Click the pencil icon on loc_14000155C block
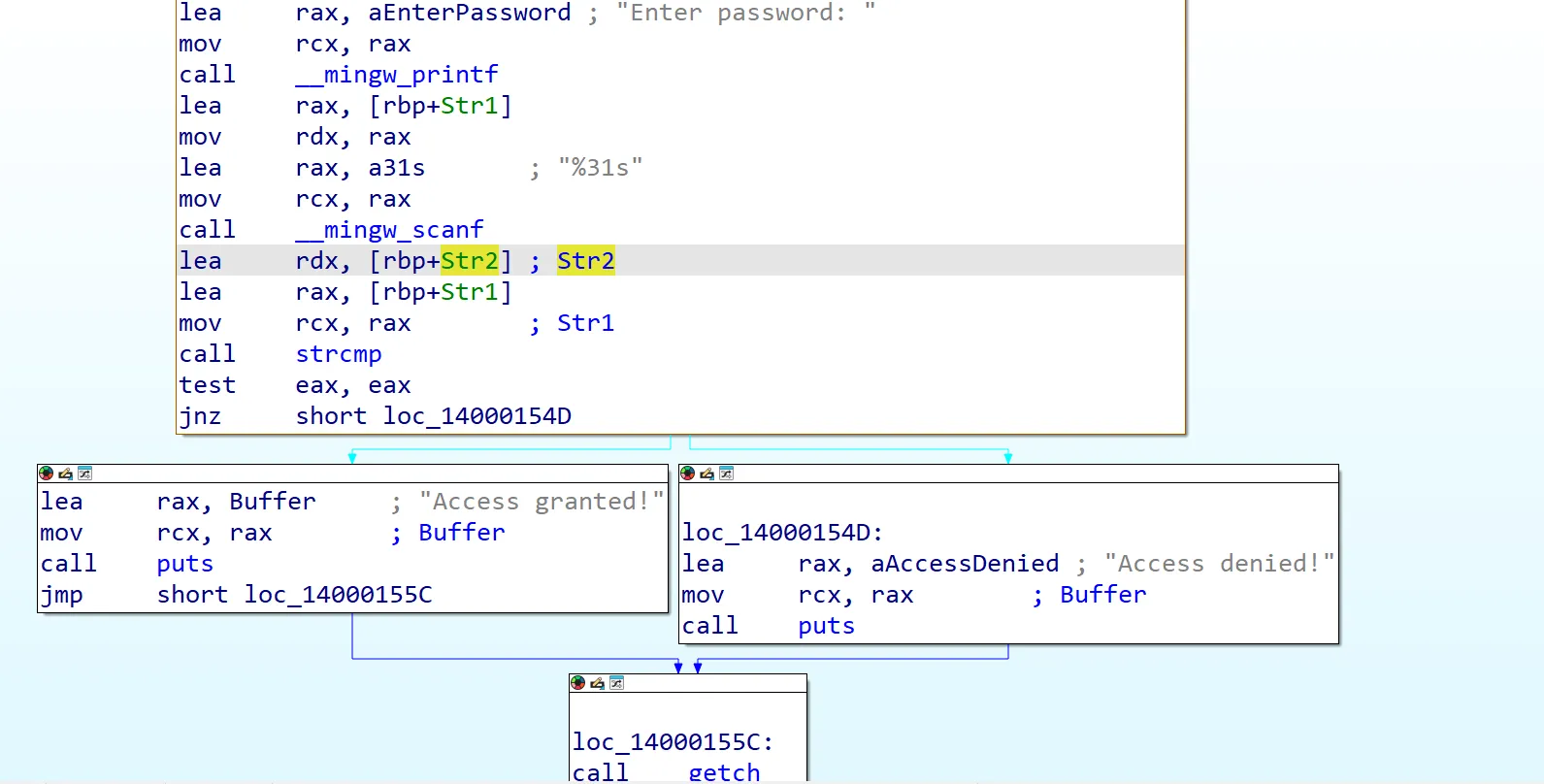This screenshot has height=784, width=1544. point(597,683)
